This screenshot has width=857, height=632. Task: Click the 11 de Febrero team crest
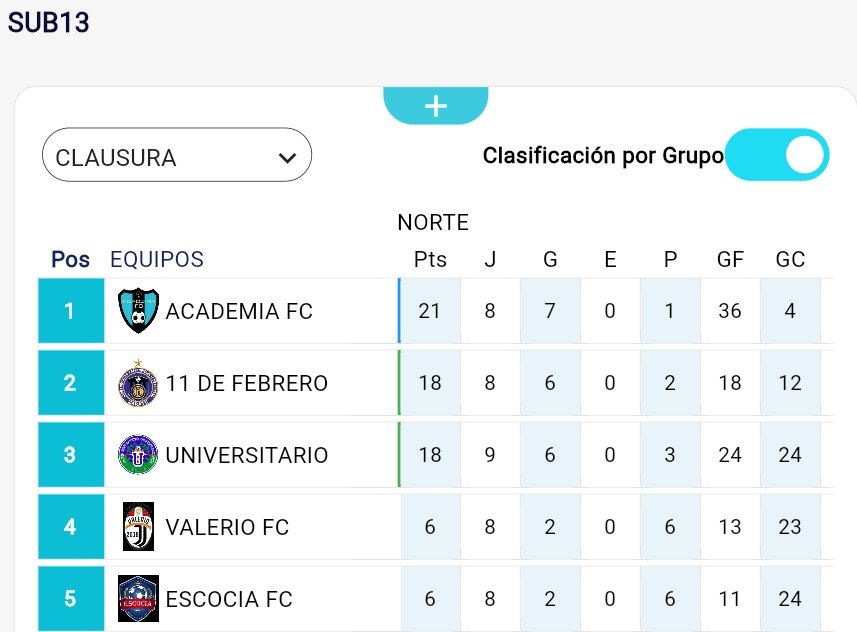point(138,383)
